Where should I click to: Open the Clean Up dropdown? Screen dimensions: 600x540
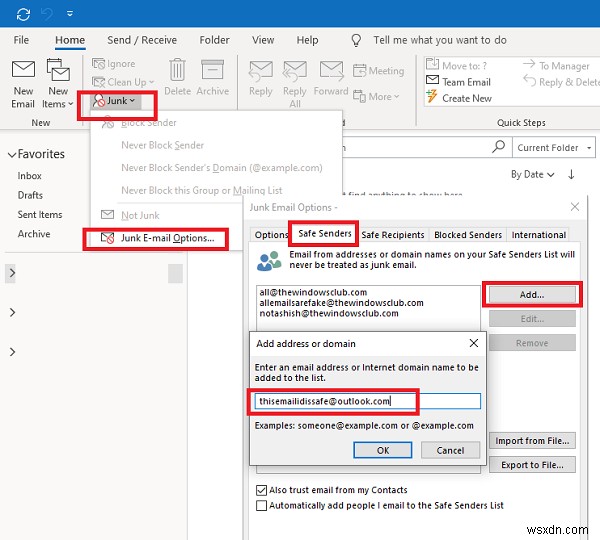point(123,82)
